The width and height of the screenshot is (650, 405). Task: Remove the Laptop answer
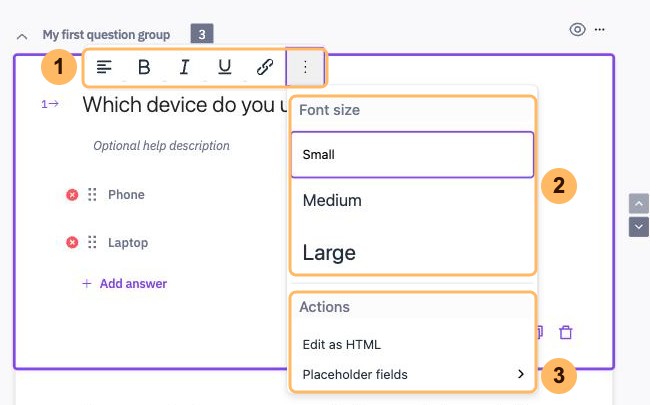pyautogui.click(x=72, y=242)
